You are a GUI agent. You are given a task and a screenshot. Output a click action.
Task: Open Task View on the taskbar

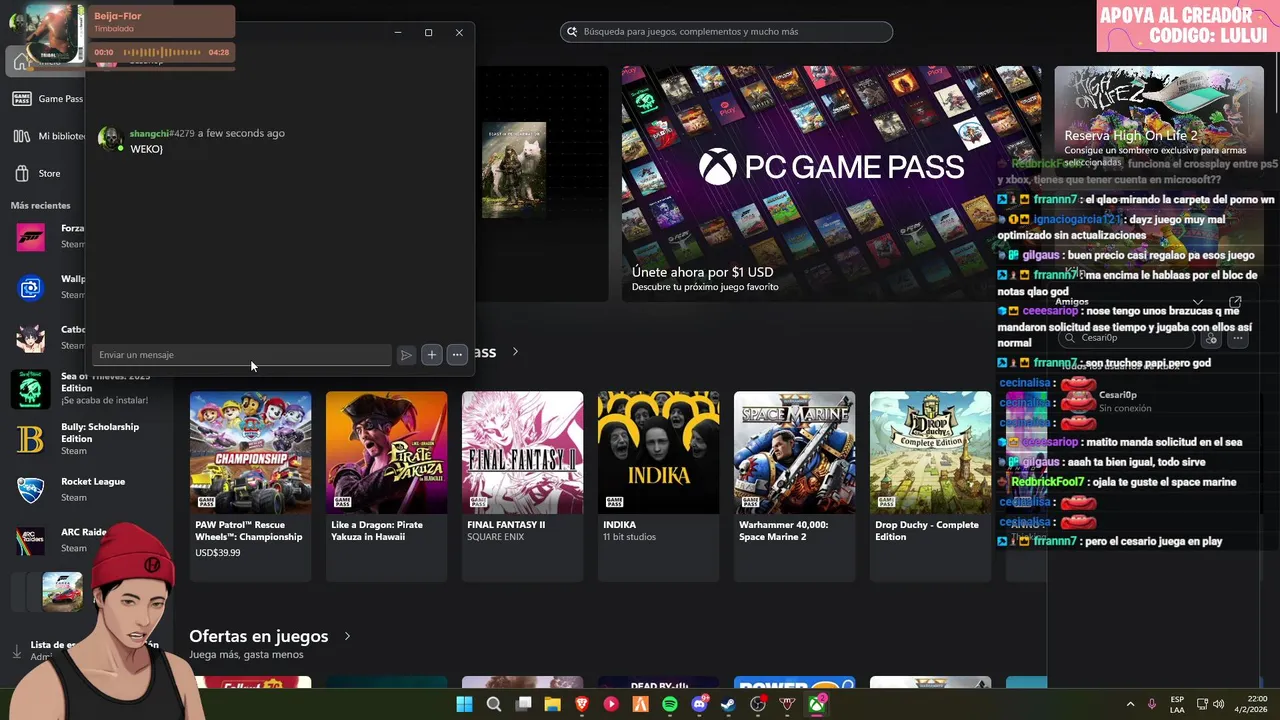tap(523, 704)
